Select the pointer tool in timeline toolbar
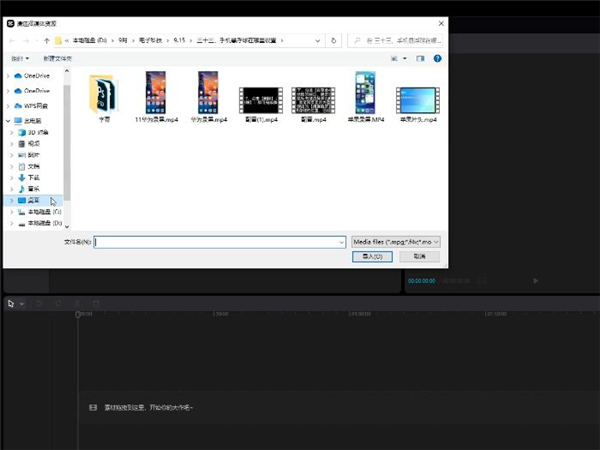This screenshot has width=600, height=450. (x=11, y=304)
